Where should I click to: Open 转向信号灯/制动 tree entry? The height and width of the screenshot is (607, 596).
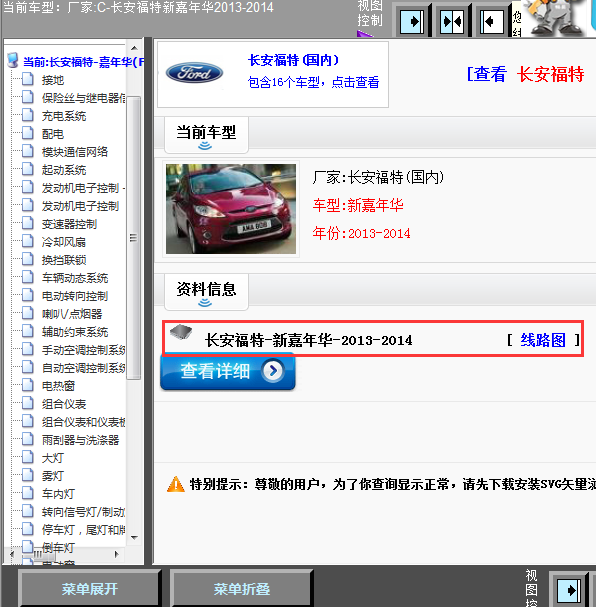click(x=84, y=512)
